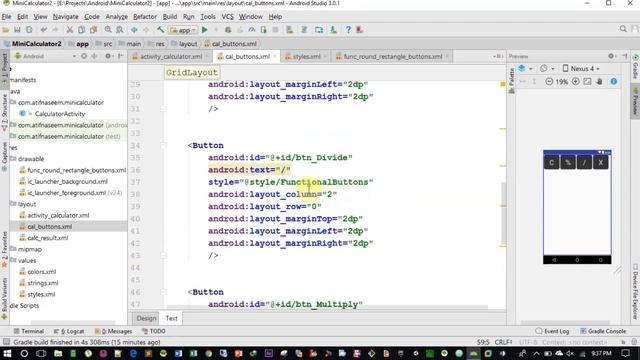This screenshot has height=360, width=640.
Task: Click the Find magnifier toolbar icon
Action: tap(108, 30)
